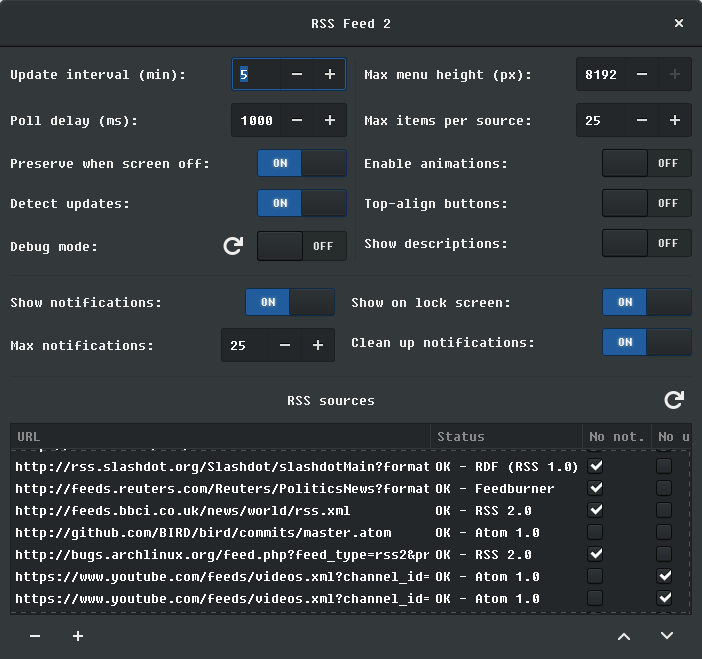This screenshot has width=702, height=659.
Task: Uncheck No not. for Slashdot feed
Action: pyautogui.click(x=595, y=466)
